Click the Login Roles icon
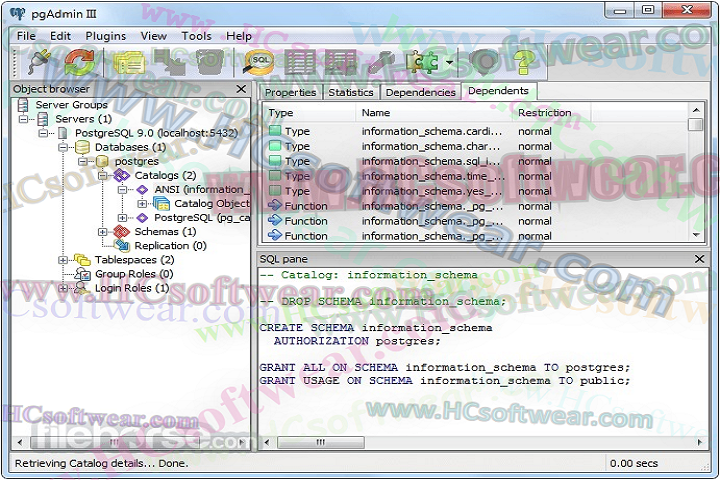720x480 pixels. 82,288
